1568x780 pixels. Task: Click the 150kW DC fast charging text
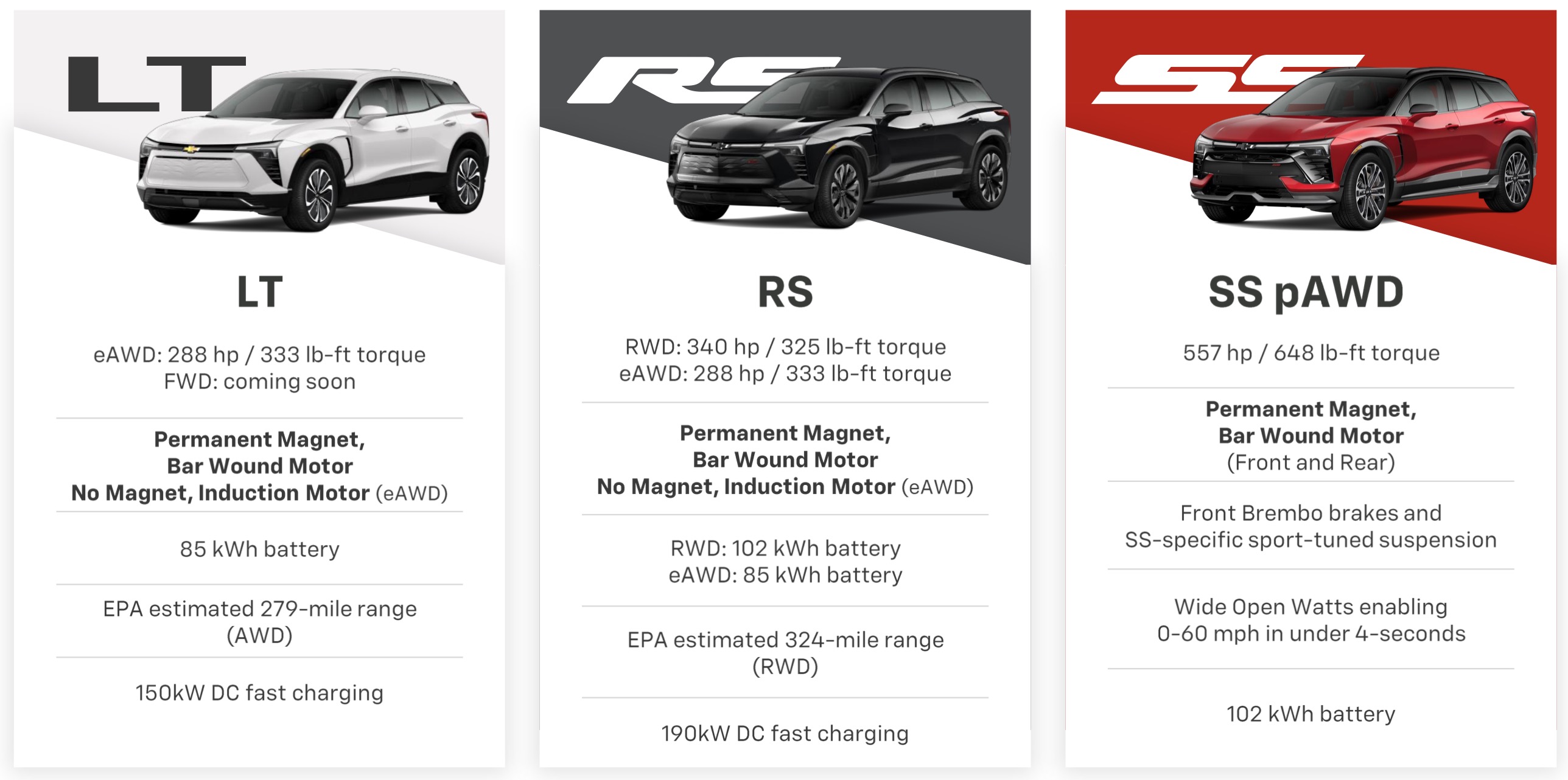pyautogui.click(x=260, y=692)
